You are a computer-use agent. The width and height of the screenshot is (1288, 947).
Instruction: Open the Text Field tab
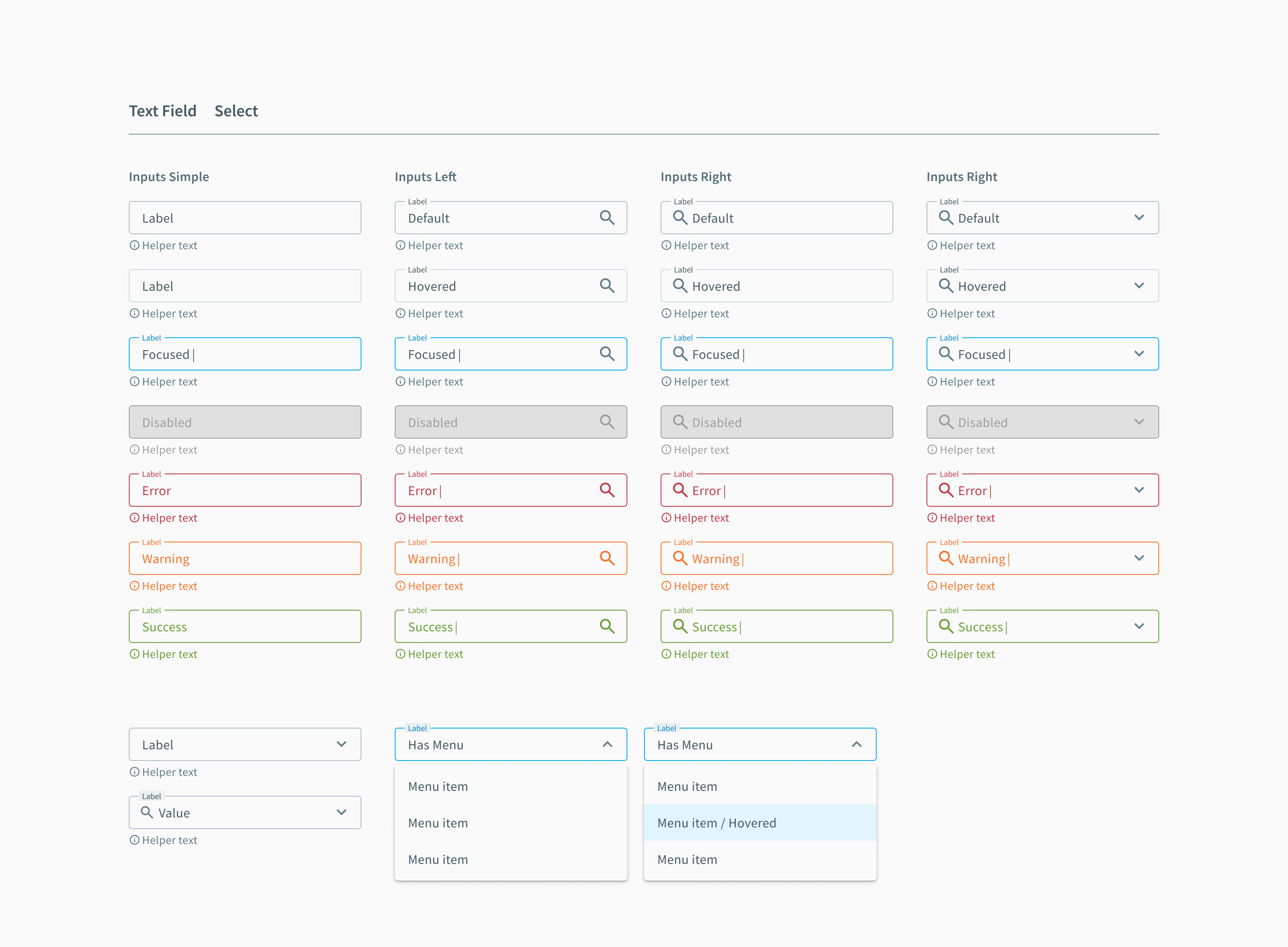coord(162,110)
